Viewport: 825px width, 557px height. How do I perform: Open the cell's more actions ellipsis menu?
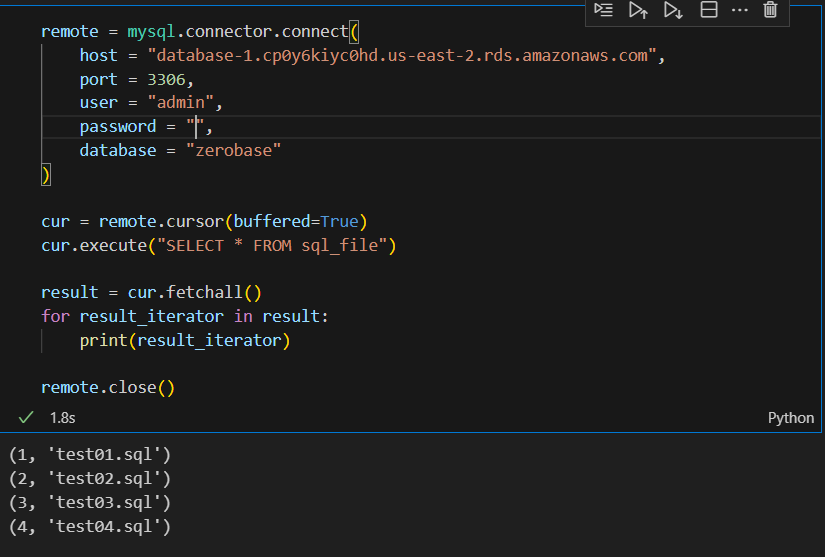(740, 10)
